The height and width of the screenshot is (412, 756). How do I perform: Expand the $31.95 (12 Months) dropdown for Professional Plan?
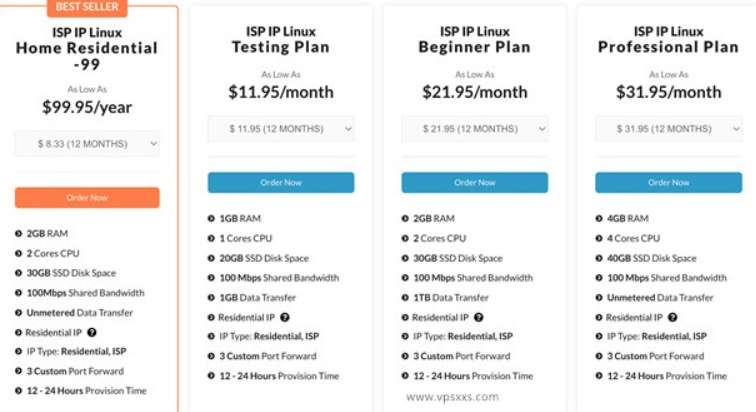pos(668,128)
